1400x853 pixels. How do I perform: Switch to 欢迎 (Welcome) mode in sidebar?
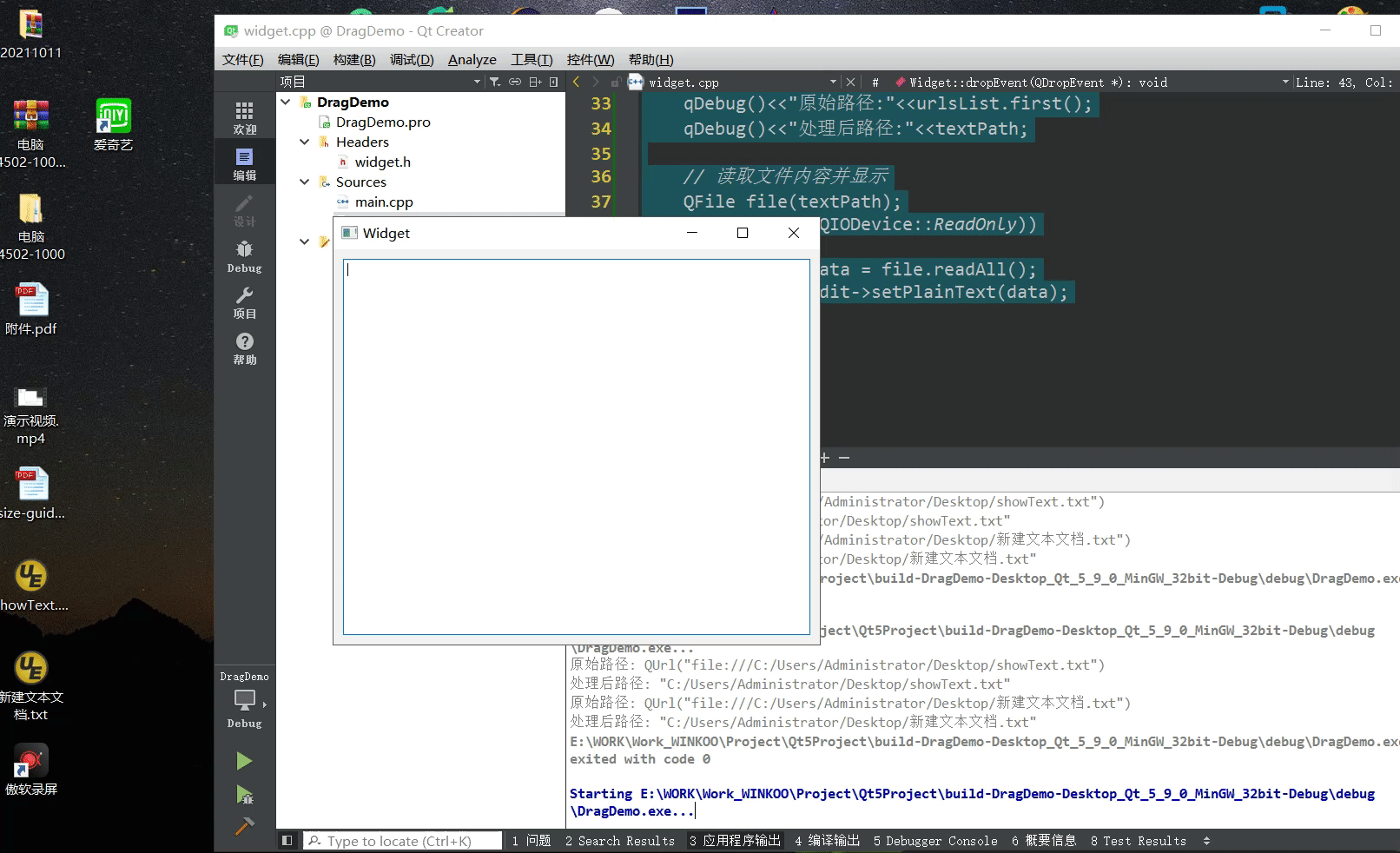[244, 114]
